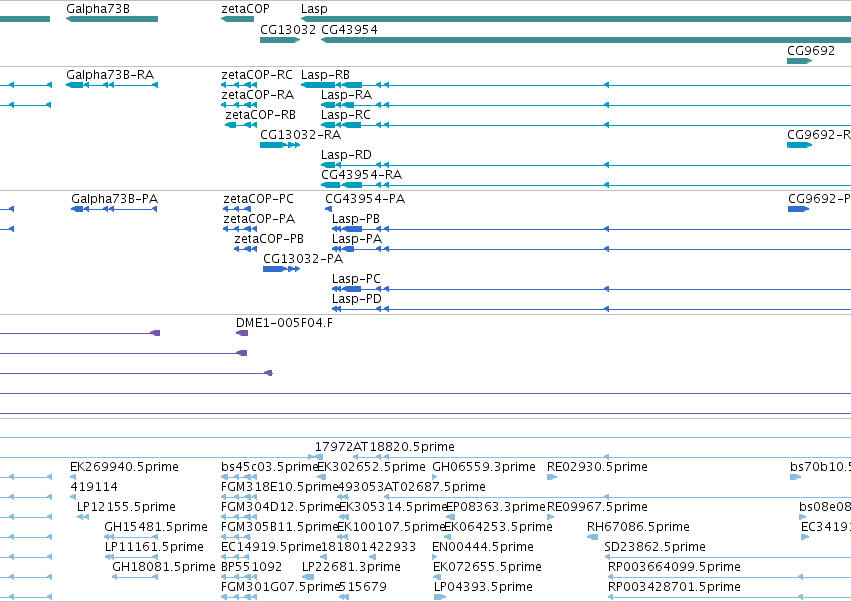The image size is (851, 602).
Task: Click the FGM301G07.5prime EST label
Action: tap(281, 587)
